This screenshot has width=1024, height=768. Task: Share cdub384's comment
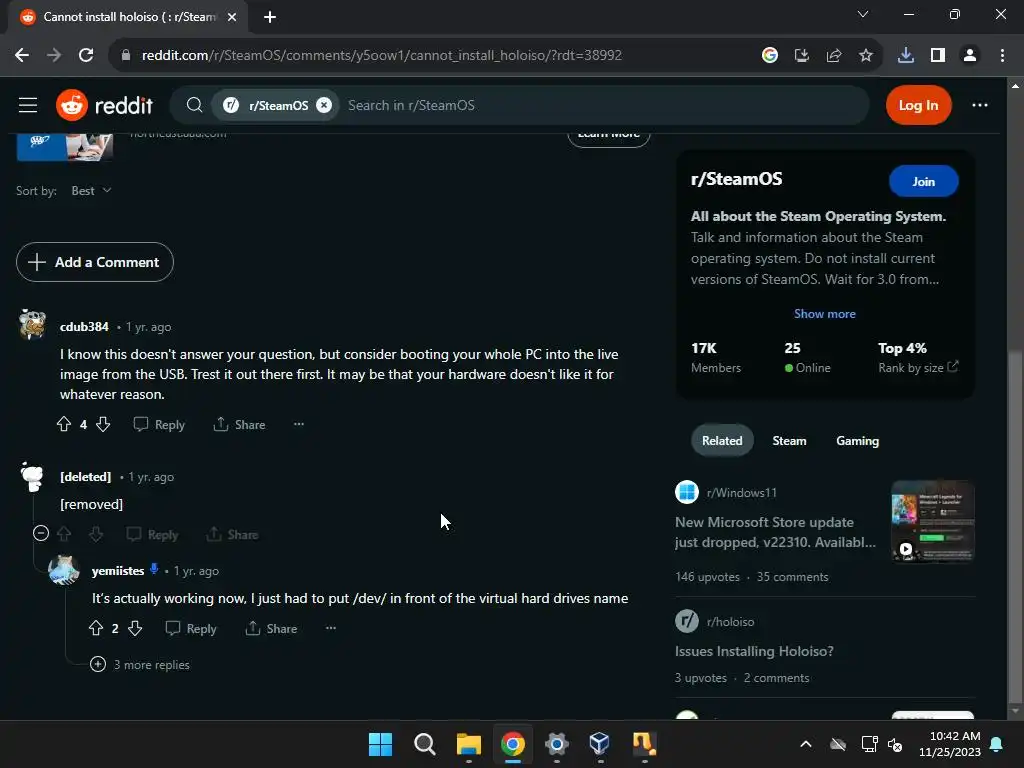pos(239,424)
